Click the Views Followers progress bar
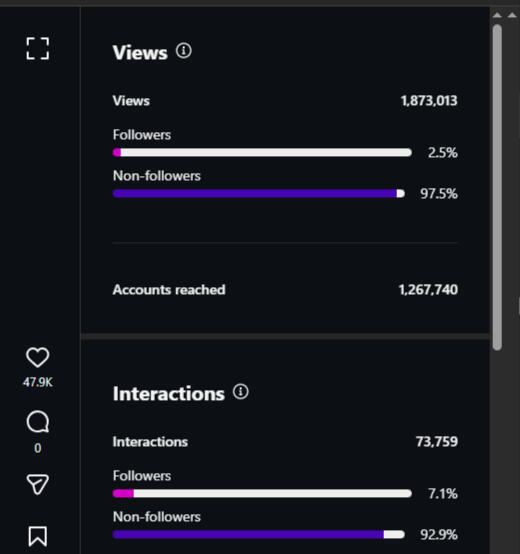 [x=262, y=153]
